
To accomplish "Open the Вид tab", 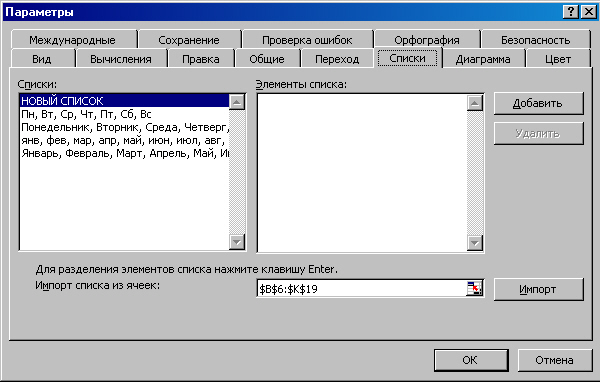I will point(42,59).
